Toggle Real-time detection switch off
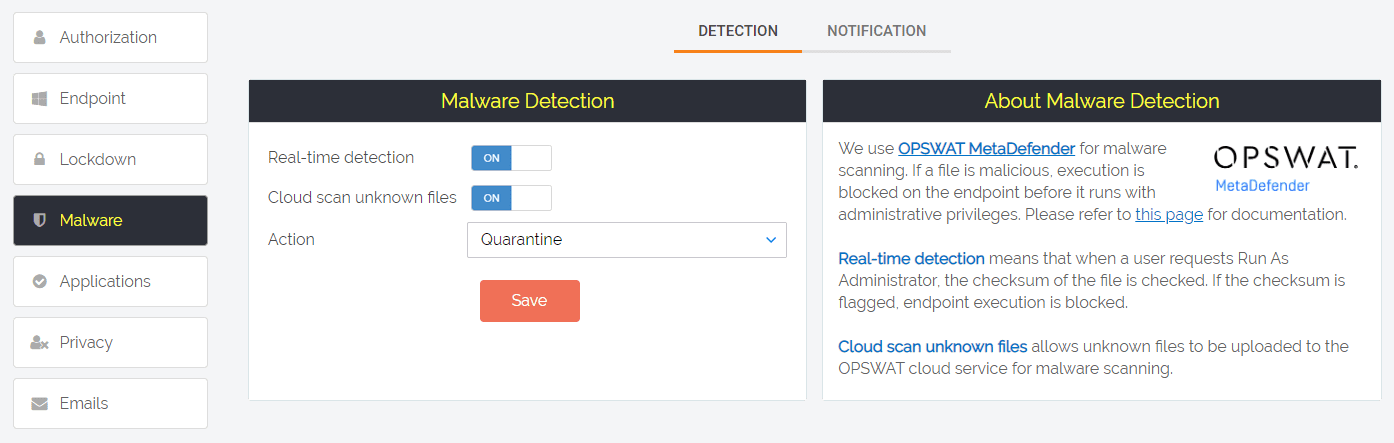Image resolution: width=1394 pixels, height=443 pixels. coord(511,158)
